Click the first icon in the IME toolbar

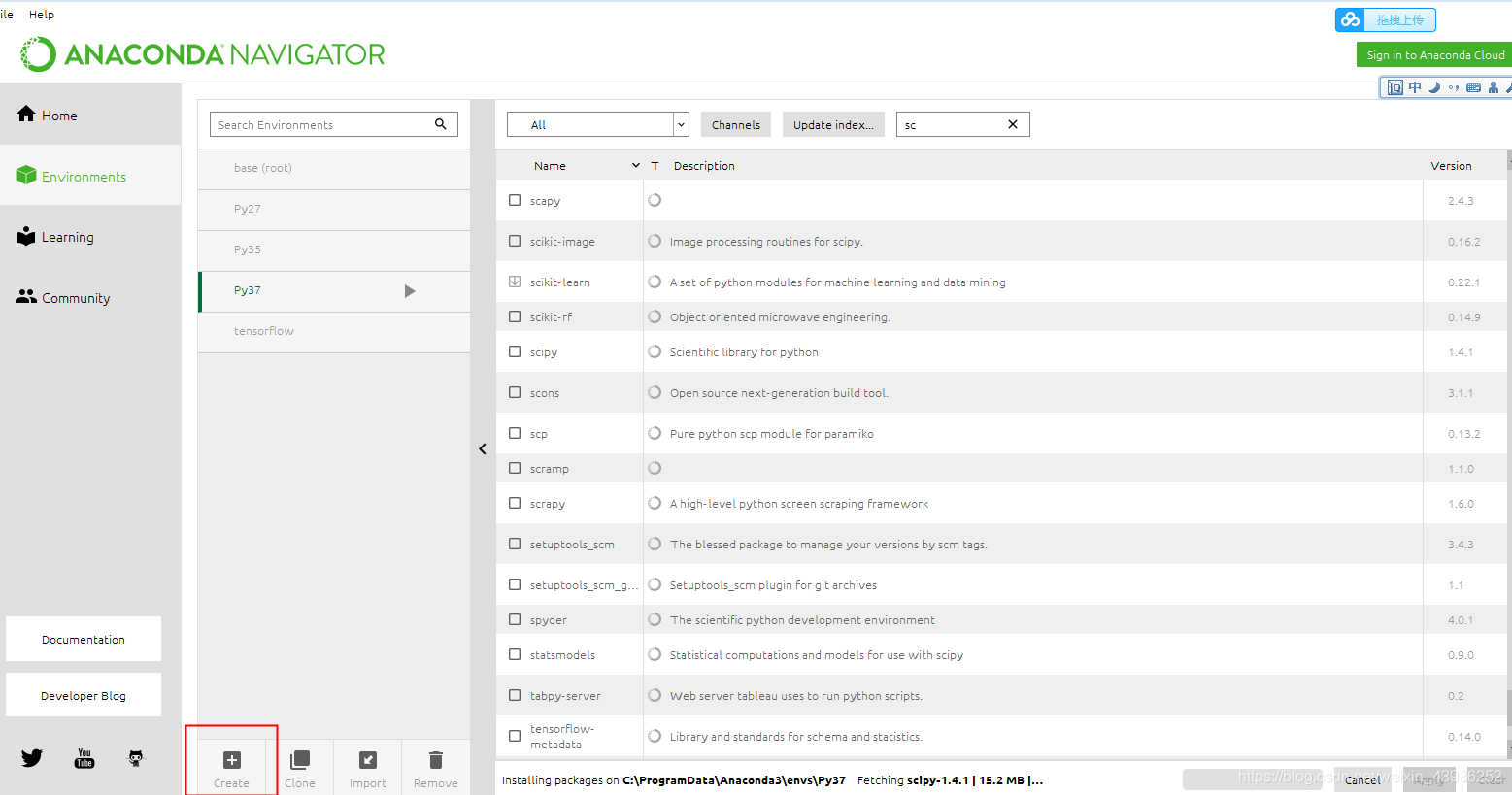[x=1395, y=87]
